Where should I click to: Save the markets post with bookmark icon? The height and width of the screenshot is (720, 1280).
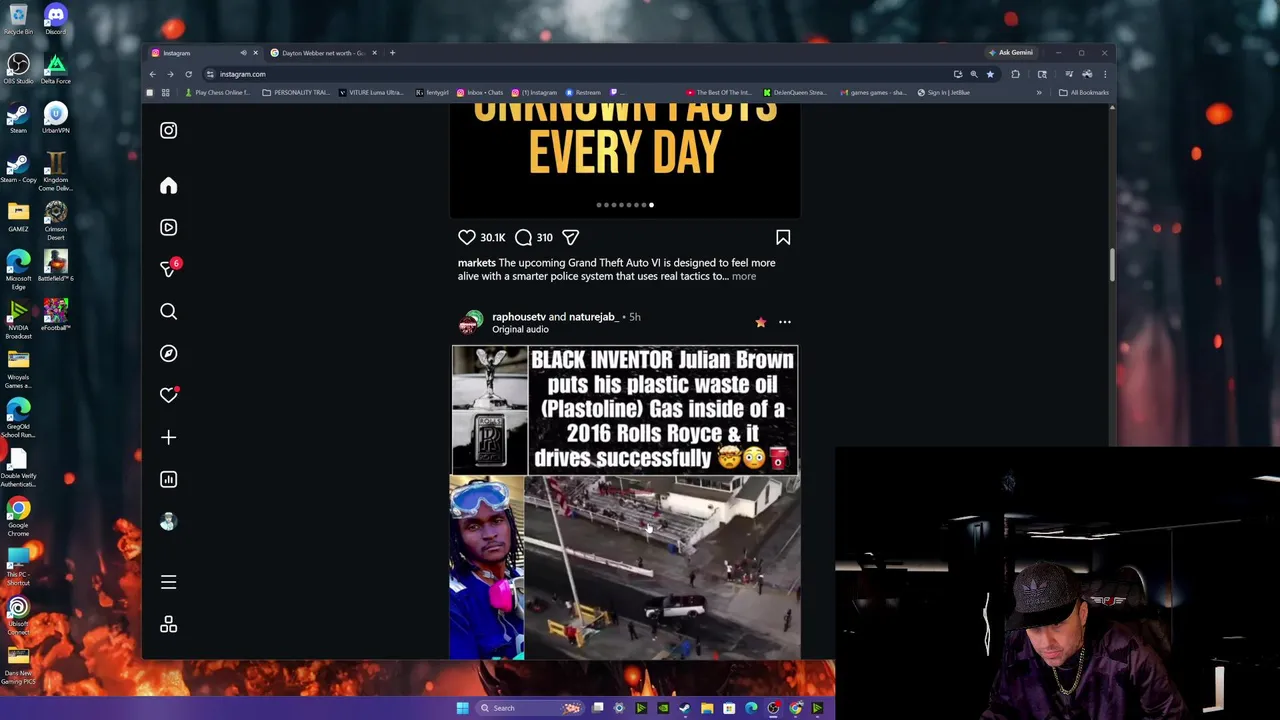point(783,237)
